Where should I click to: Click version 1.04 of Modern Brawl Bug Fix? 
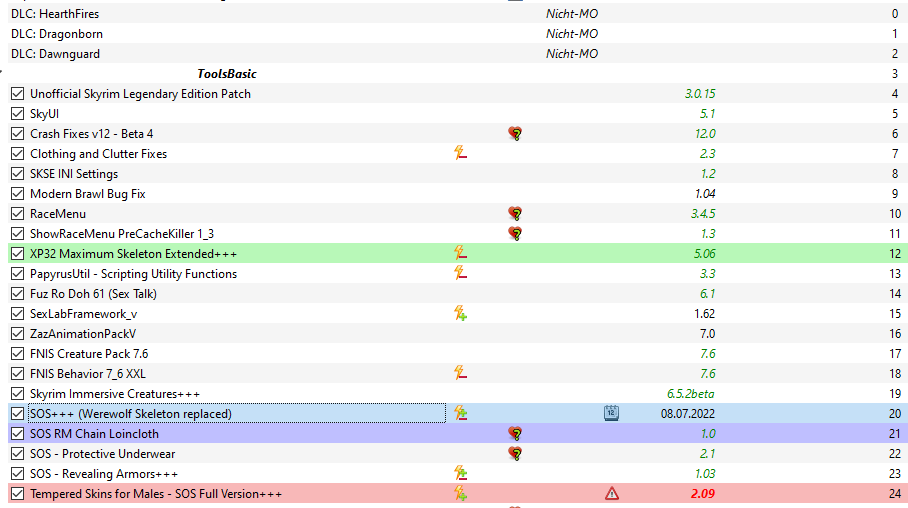[x=705, y=193]
